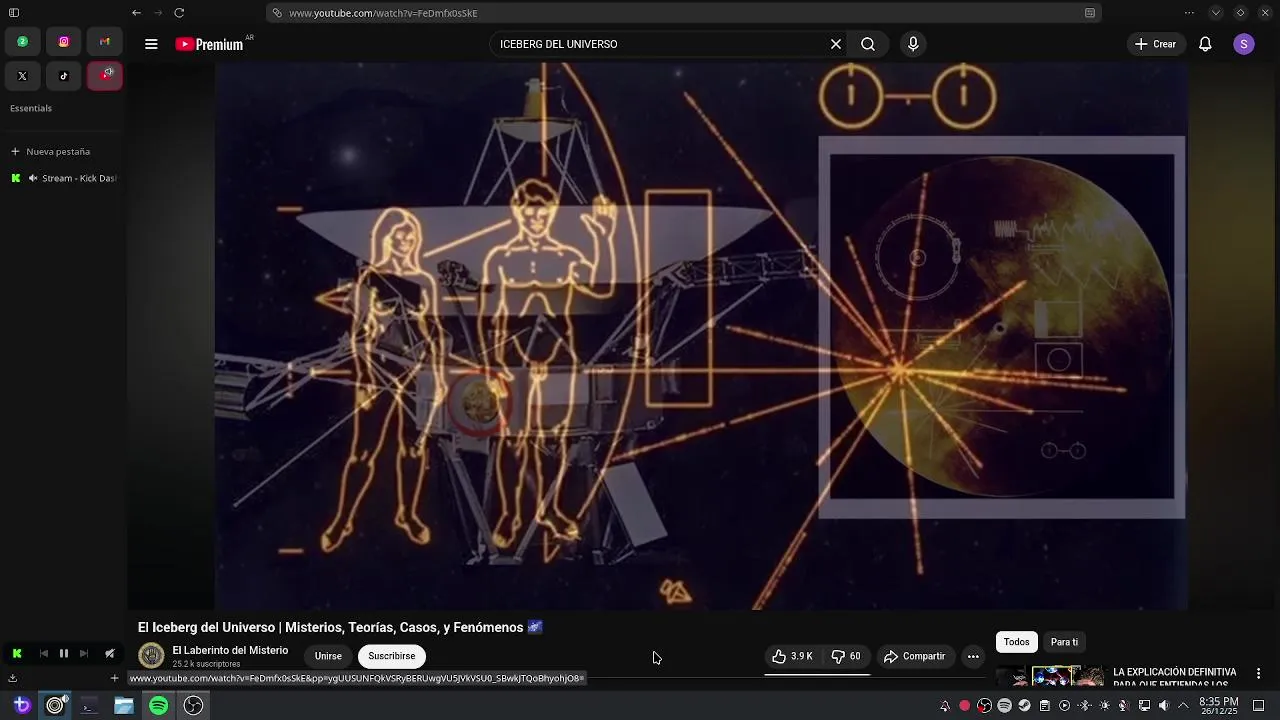Open the terminal from the taskbar

pos(89,706)
